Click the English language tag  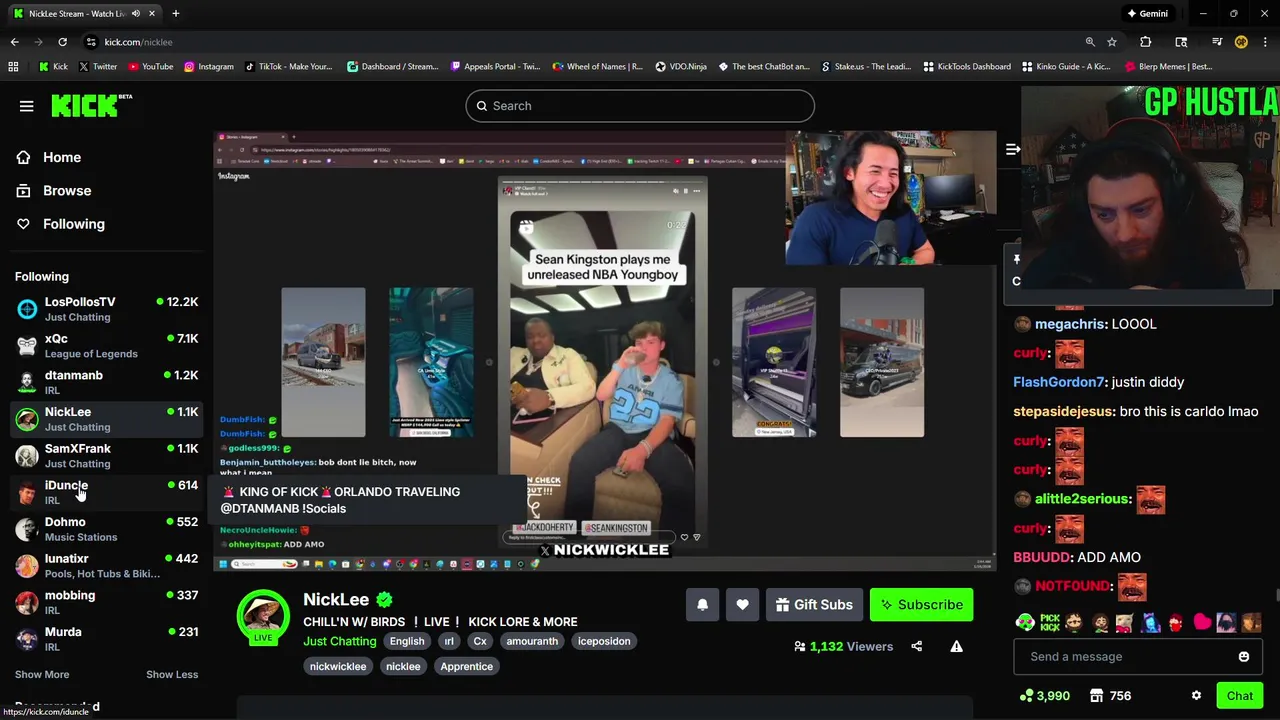[x=407, y=641]
